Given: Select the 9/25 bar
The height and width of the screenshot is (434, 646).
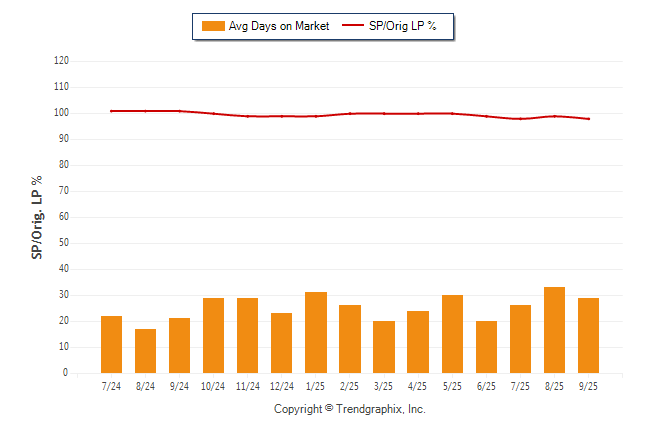Looking at the screenshot, I should pos(588,335).
